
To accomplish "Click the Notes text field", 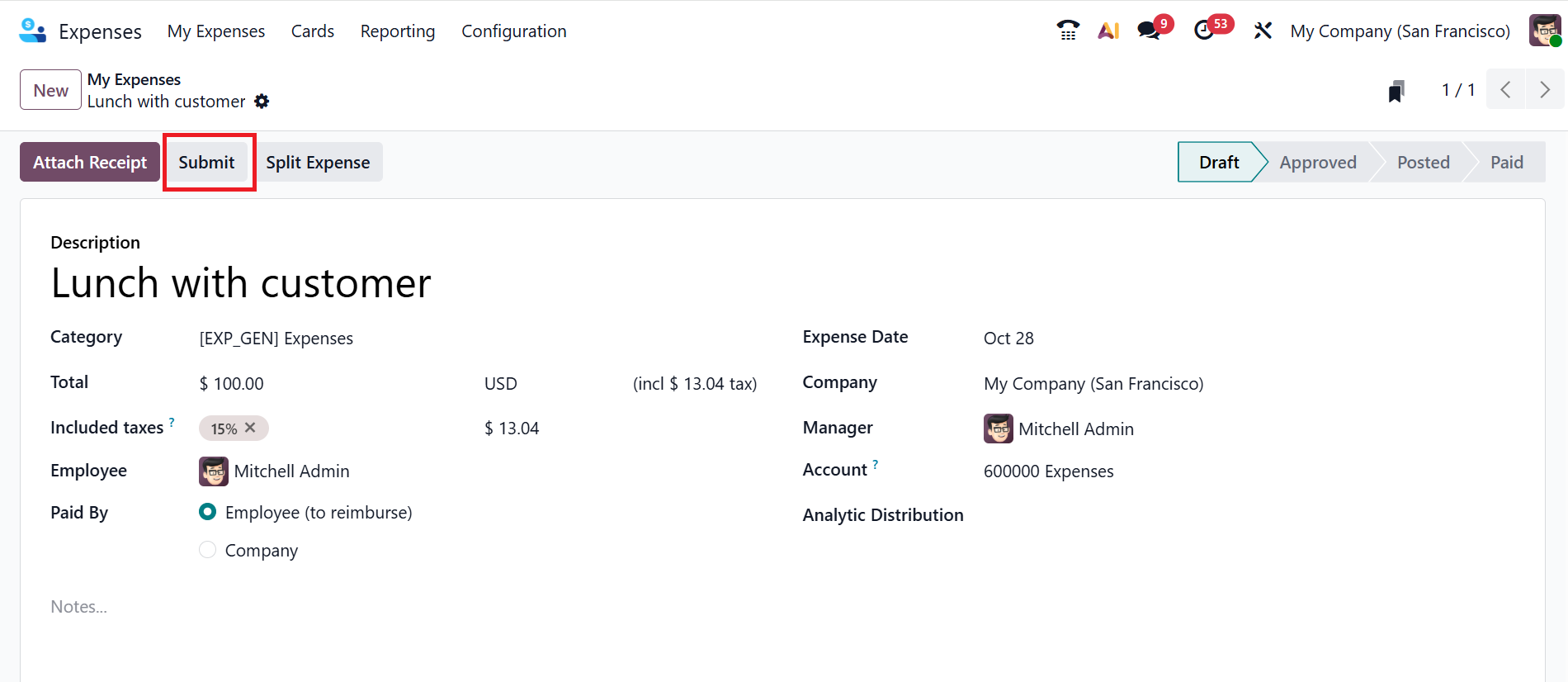I will (x=330, y=607).
